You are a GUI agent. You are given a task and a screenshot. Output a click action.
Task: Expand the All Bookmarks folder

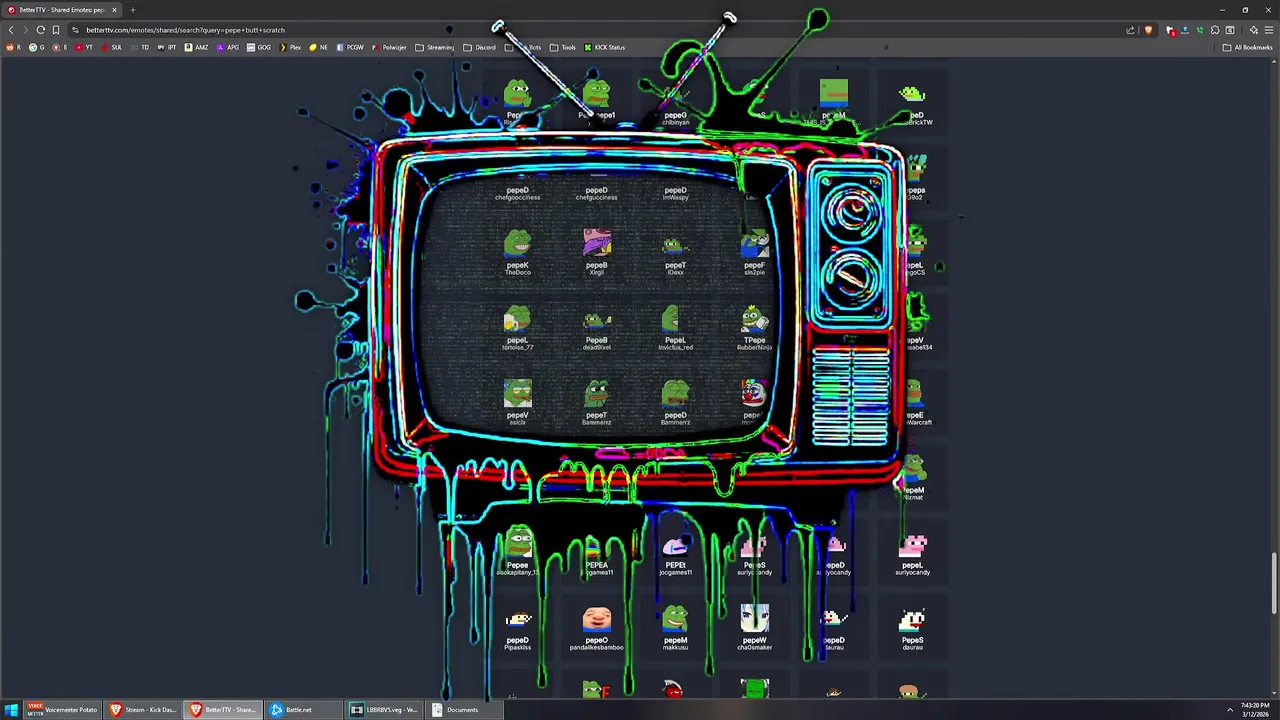pyautogui.click(x=1248, y=47)
